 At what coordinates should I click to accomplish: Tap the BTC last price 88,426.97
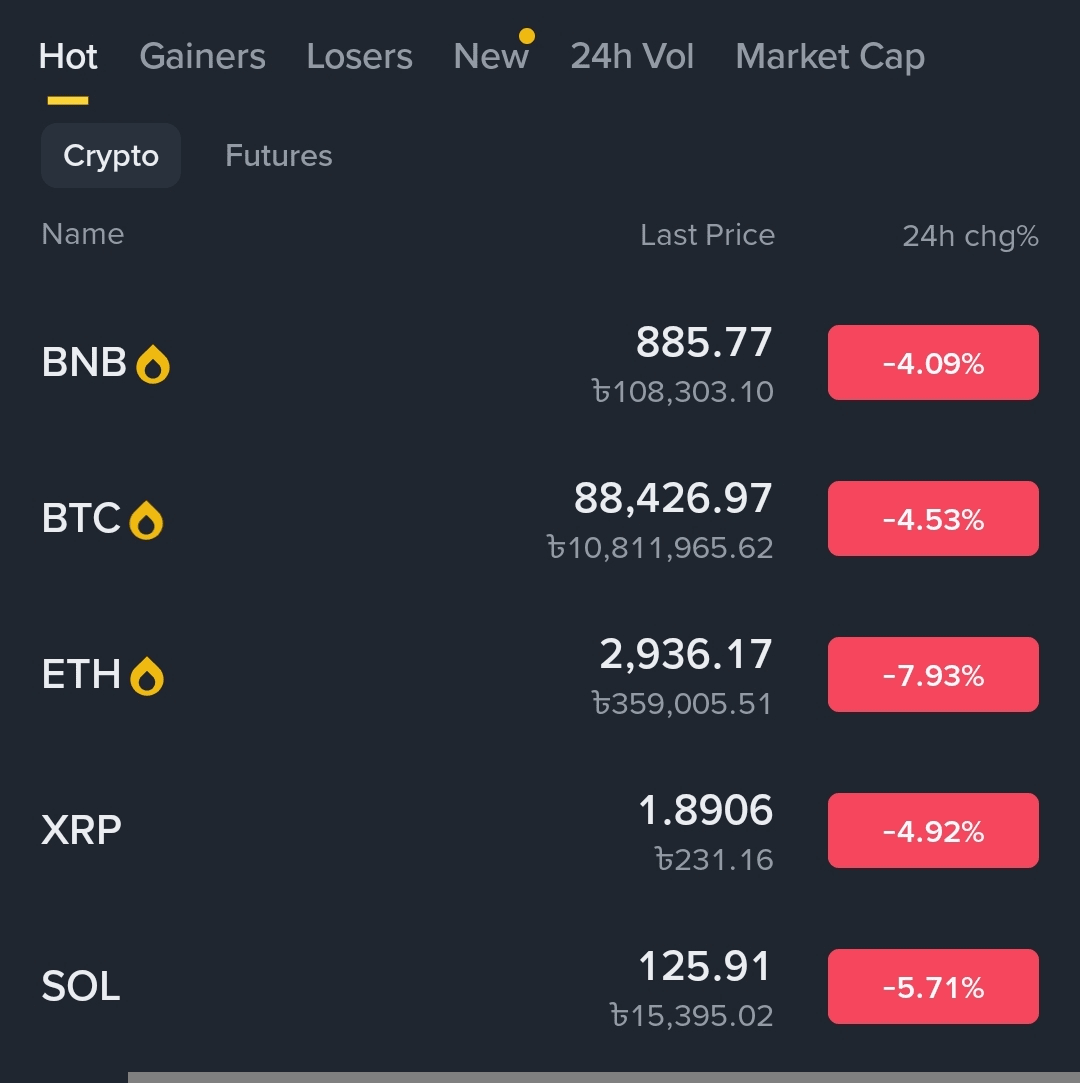[673, 499]
